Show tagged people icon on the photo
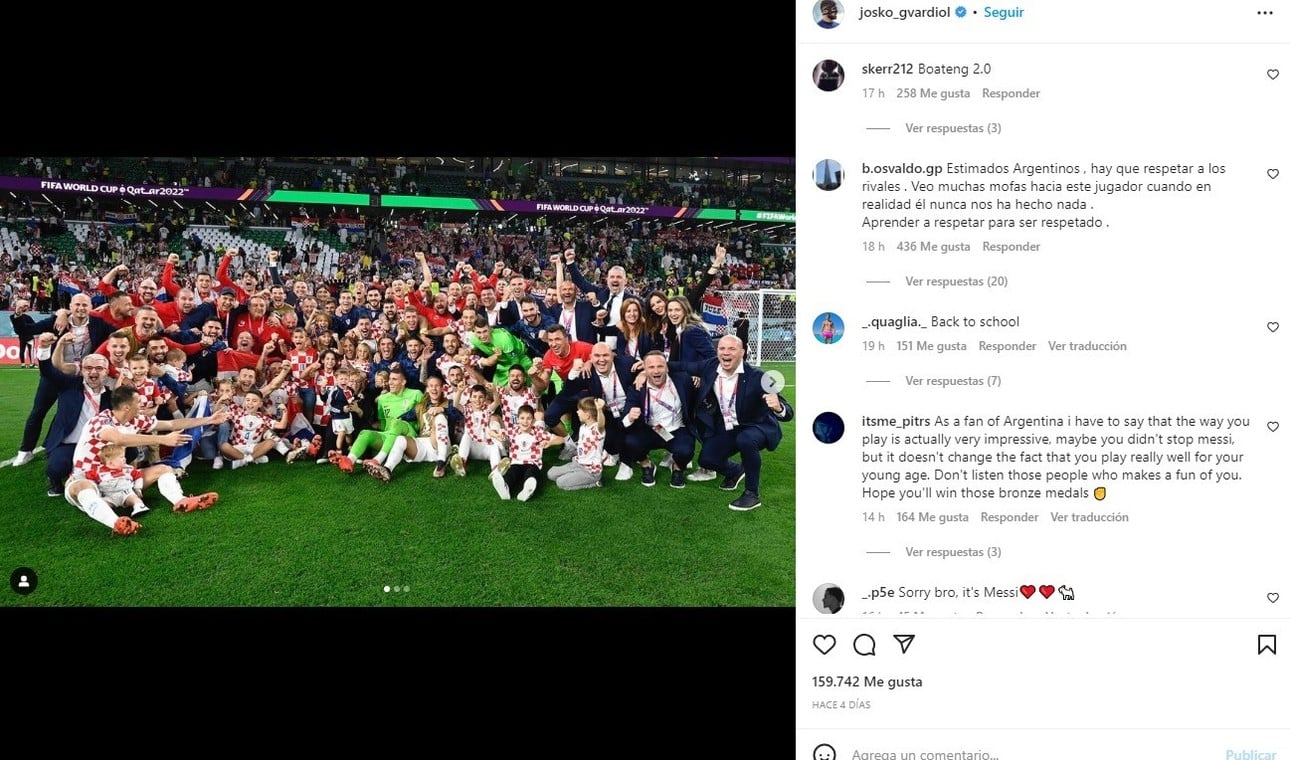1290x760 pixels. (24, 581)
